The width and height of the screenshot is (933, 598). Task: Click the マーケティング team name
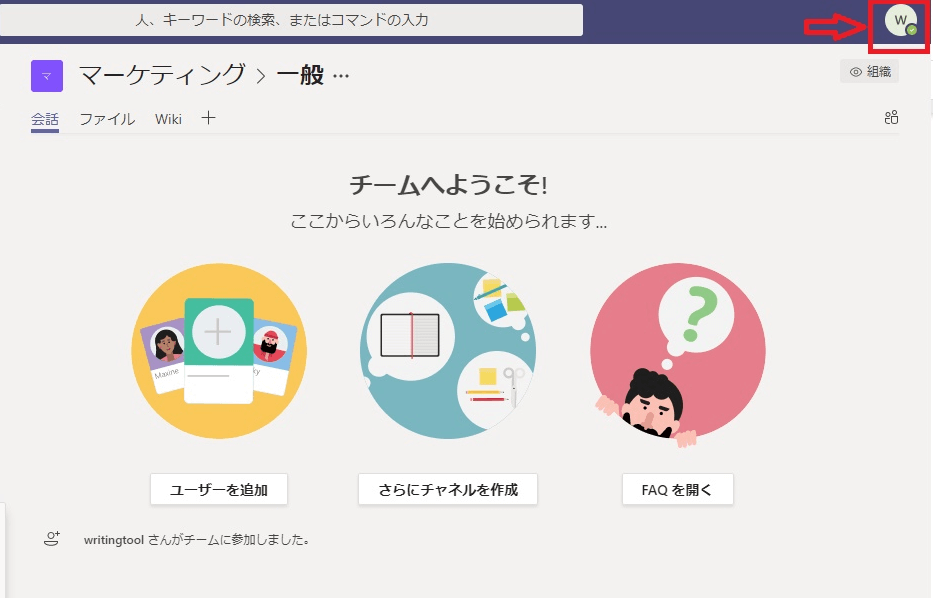point(162,75)
